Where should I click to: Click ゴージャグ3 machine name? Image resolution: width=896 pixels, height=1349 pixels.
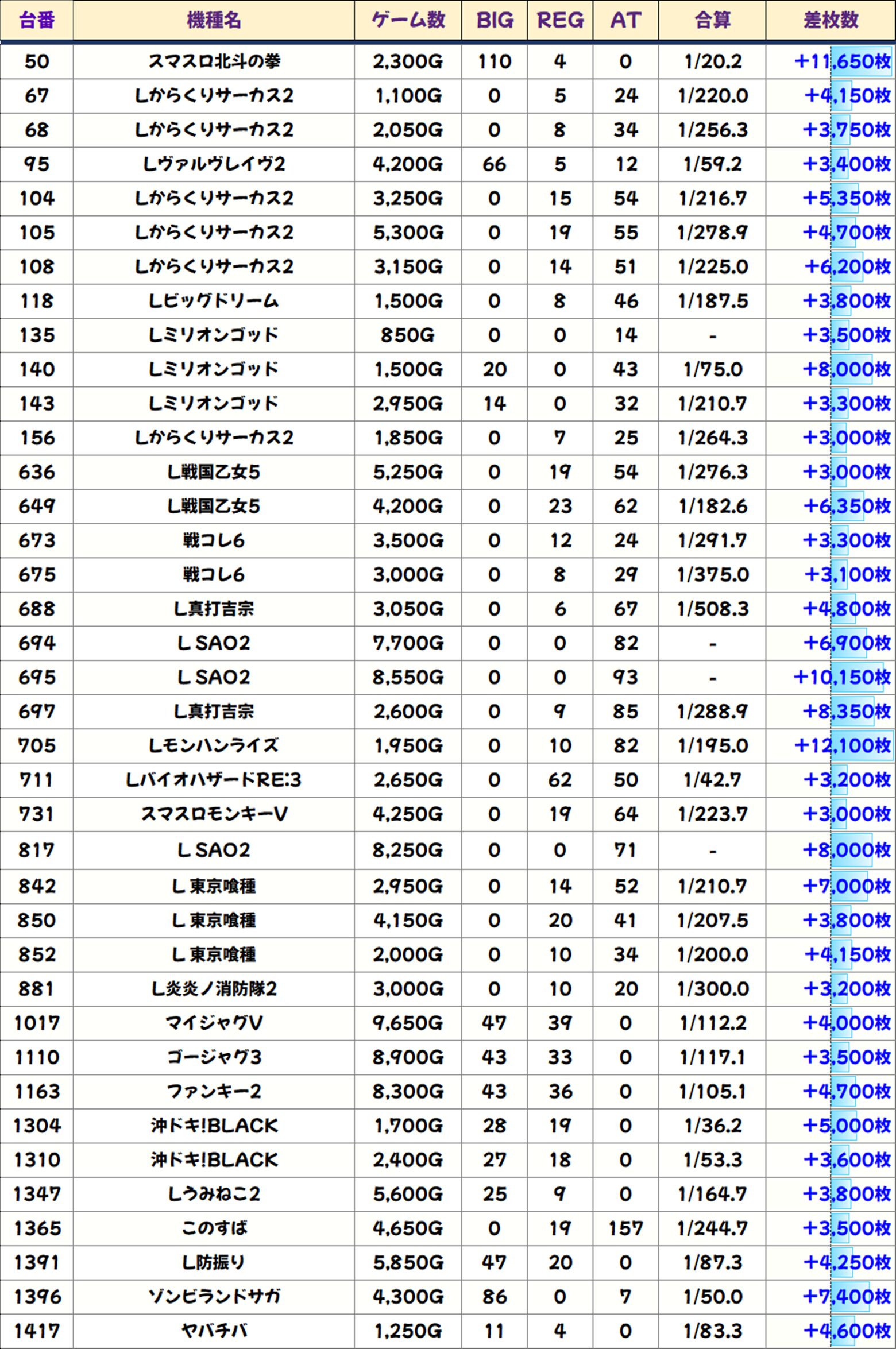(214, 1057)
